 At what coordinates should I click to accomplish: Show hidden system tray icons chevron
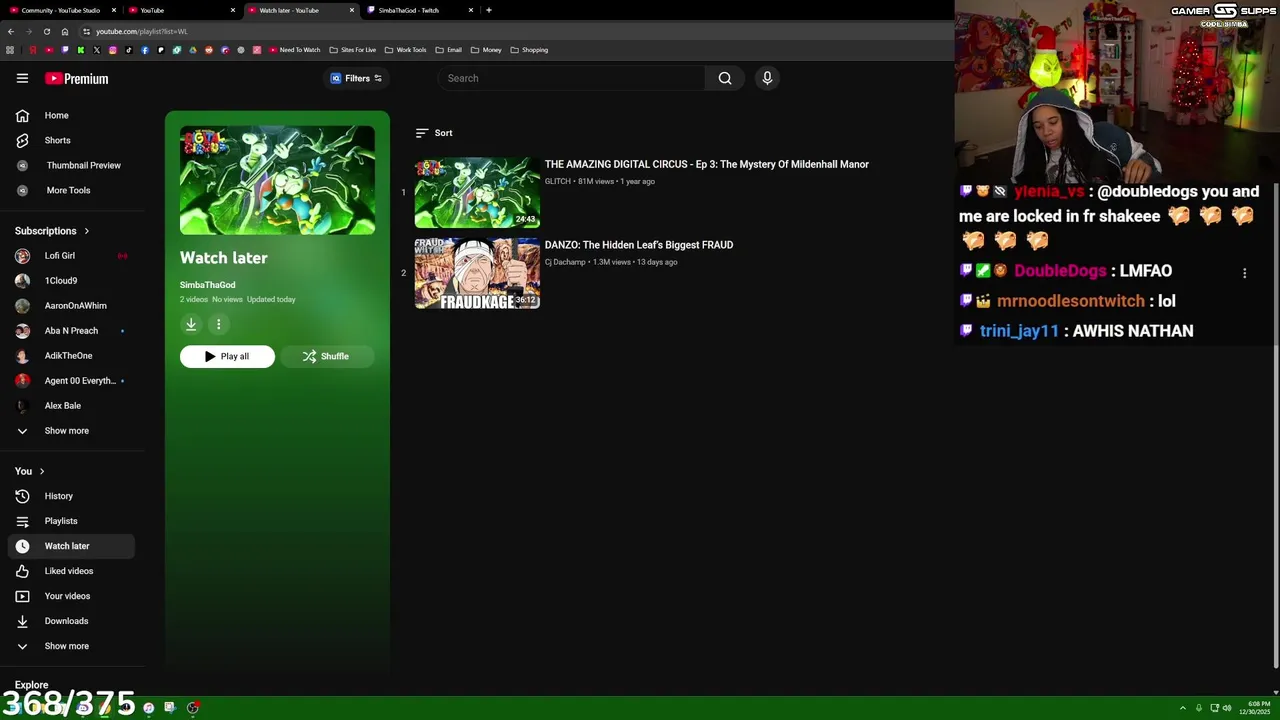[x=1182, y=708]
